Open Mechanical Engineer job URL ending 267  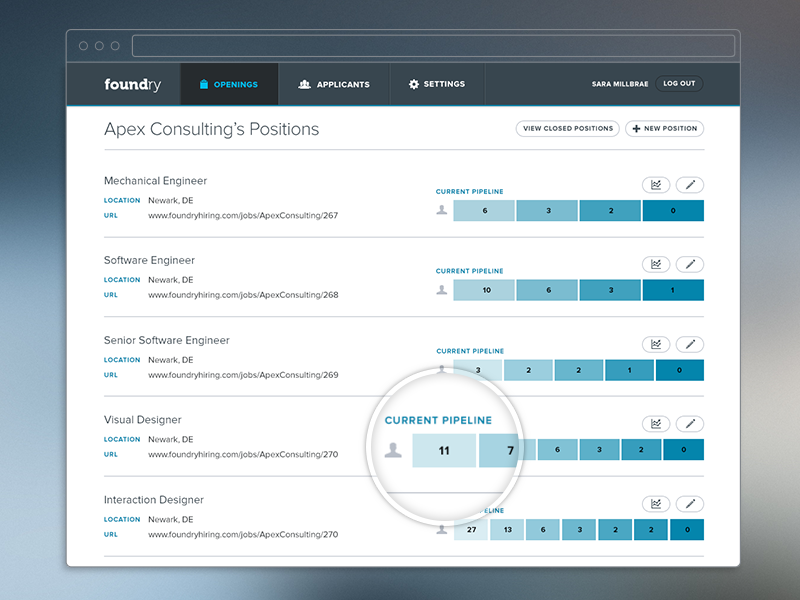click(243, 215)
